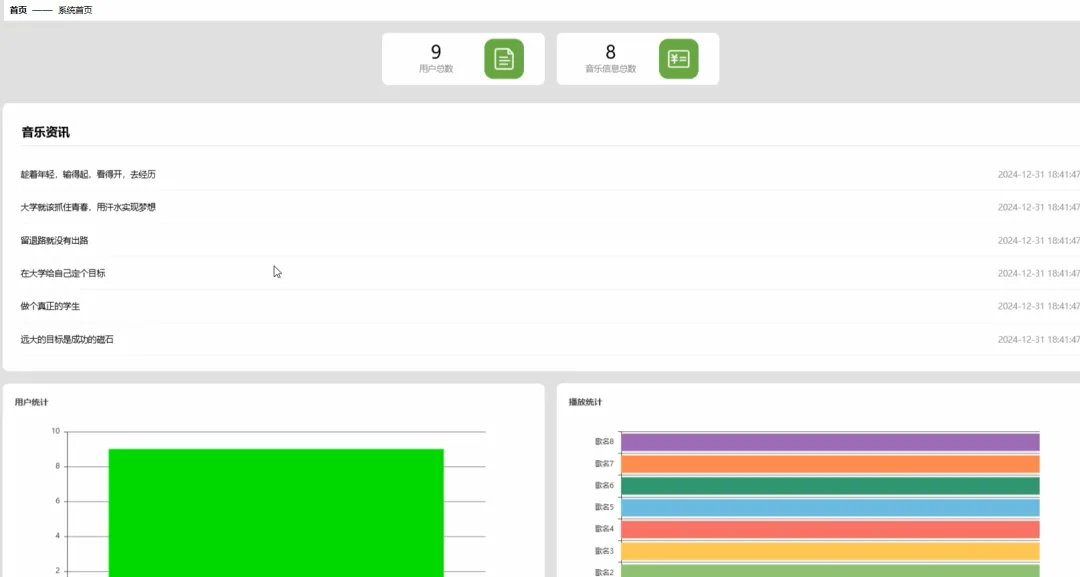Click the 歌名7 axis label

click(x=604, y=463)
